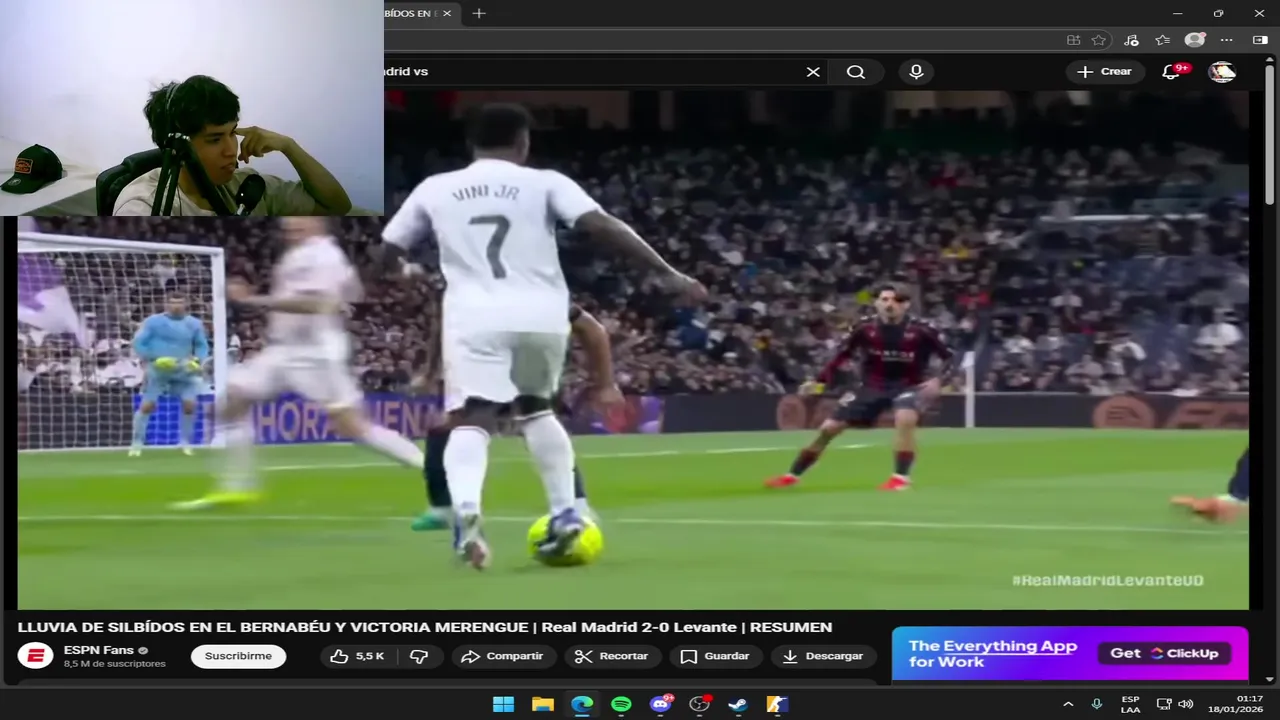Open a new browser tab

[x=479, y=13]
